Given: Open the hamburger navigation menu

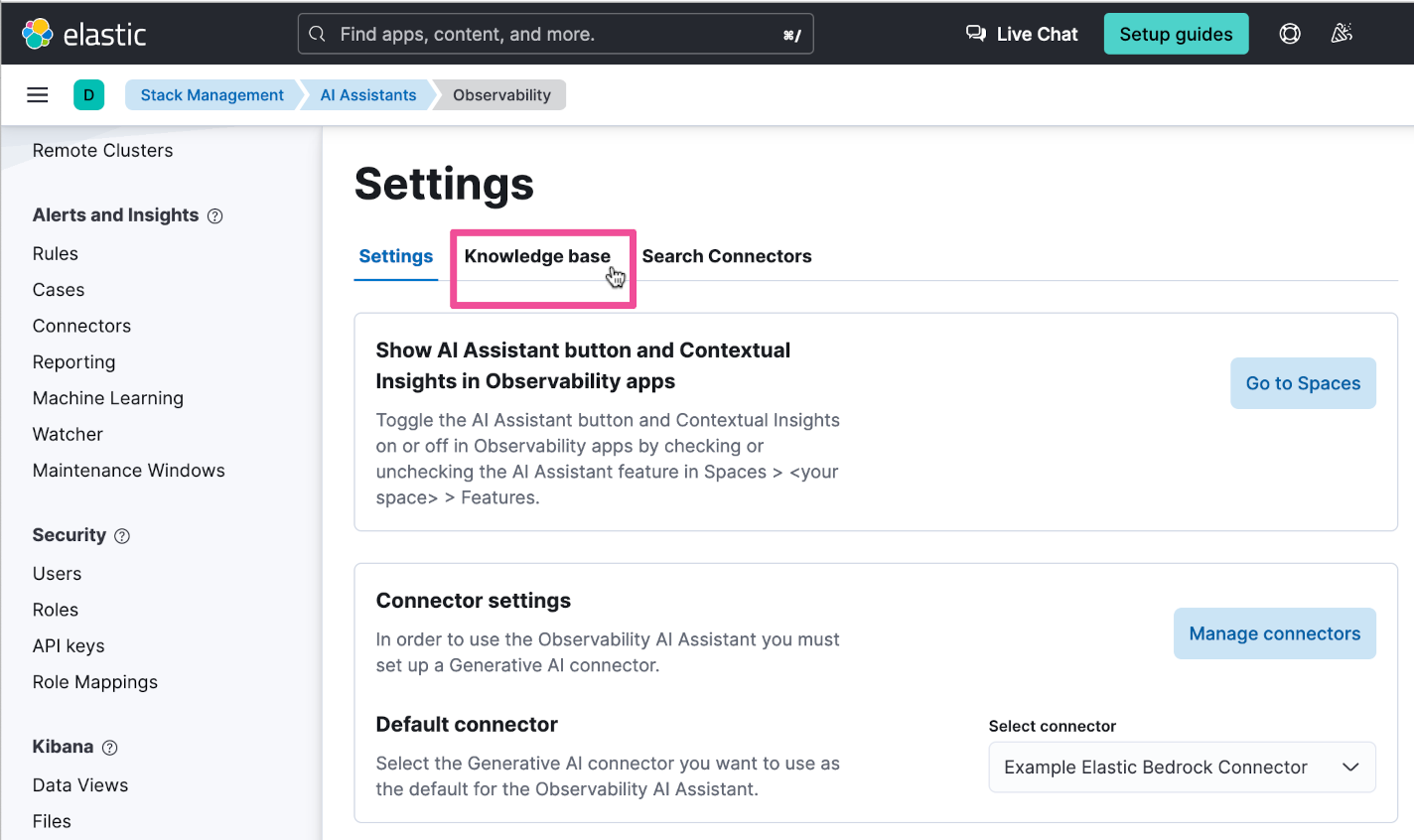Looking at the screenshot, I should coord(38,95).
